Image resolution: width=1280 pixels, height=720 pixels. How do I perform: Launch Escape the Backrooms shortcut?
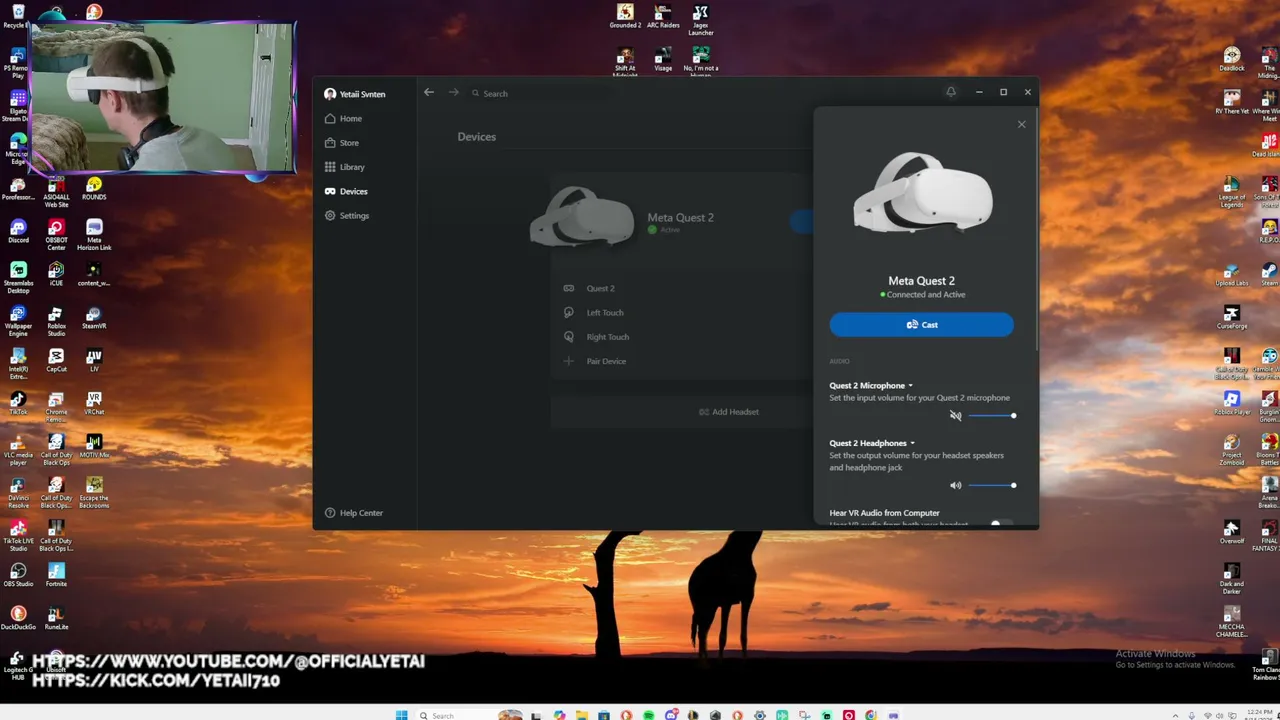click(94, 493)
